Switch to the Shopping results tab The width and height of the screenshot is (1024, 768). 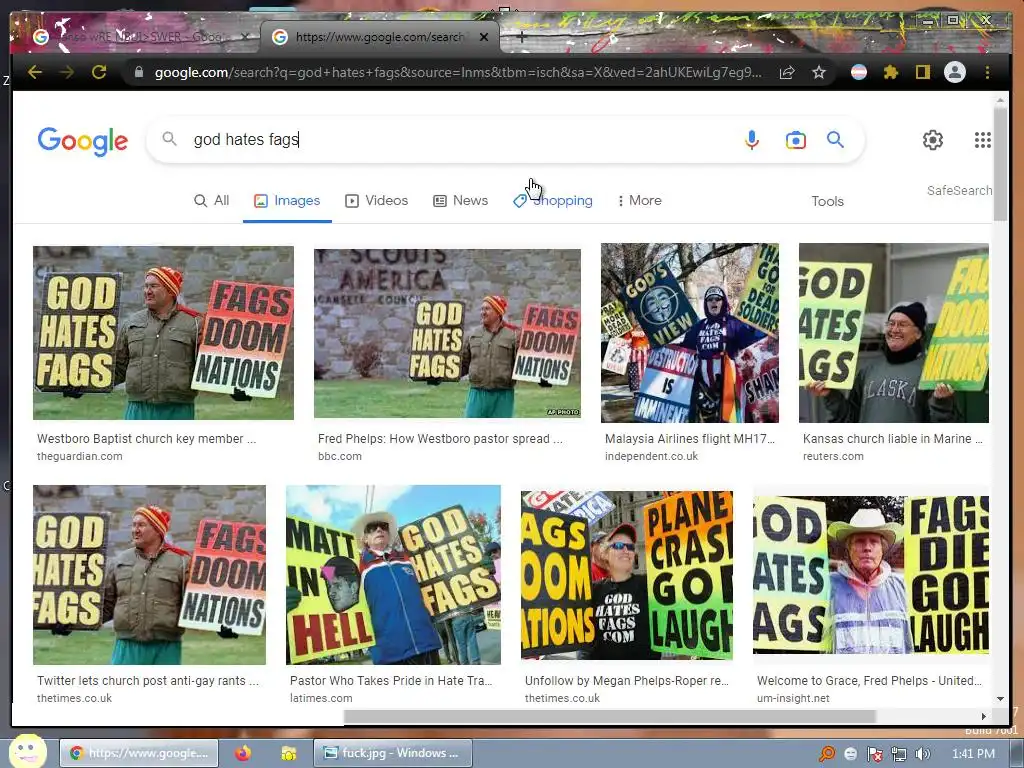(x=553, y=200)
